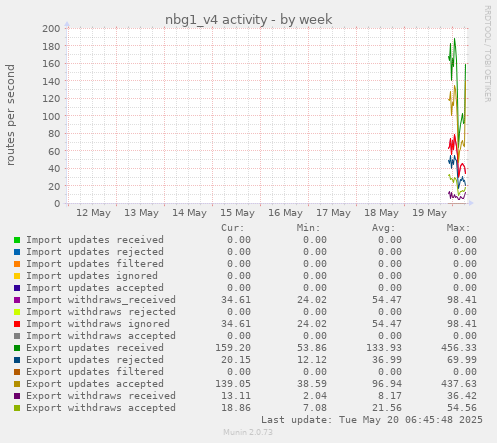Click the 'Export updates rejected' navy swatch
Screen dimensions: 497x443
click(17, 360)
